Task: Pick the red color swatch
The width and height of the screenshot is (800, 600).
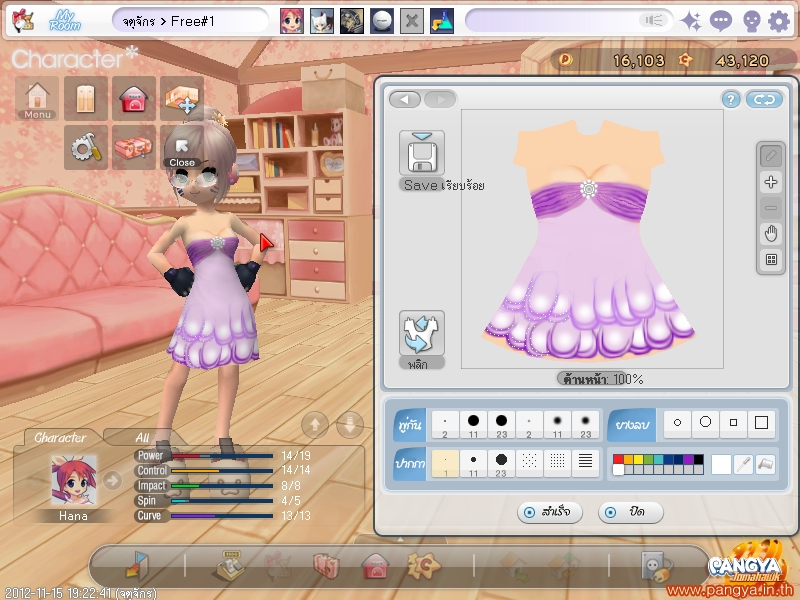Action: 618,459
